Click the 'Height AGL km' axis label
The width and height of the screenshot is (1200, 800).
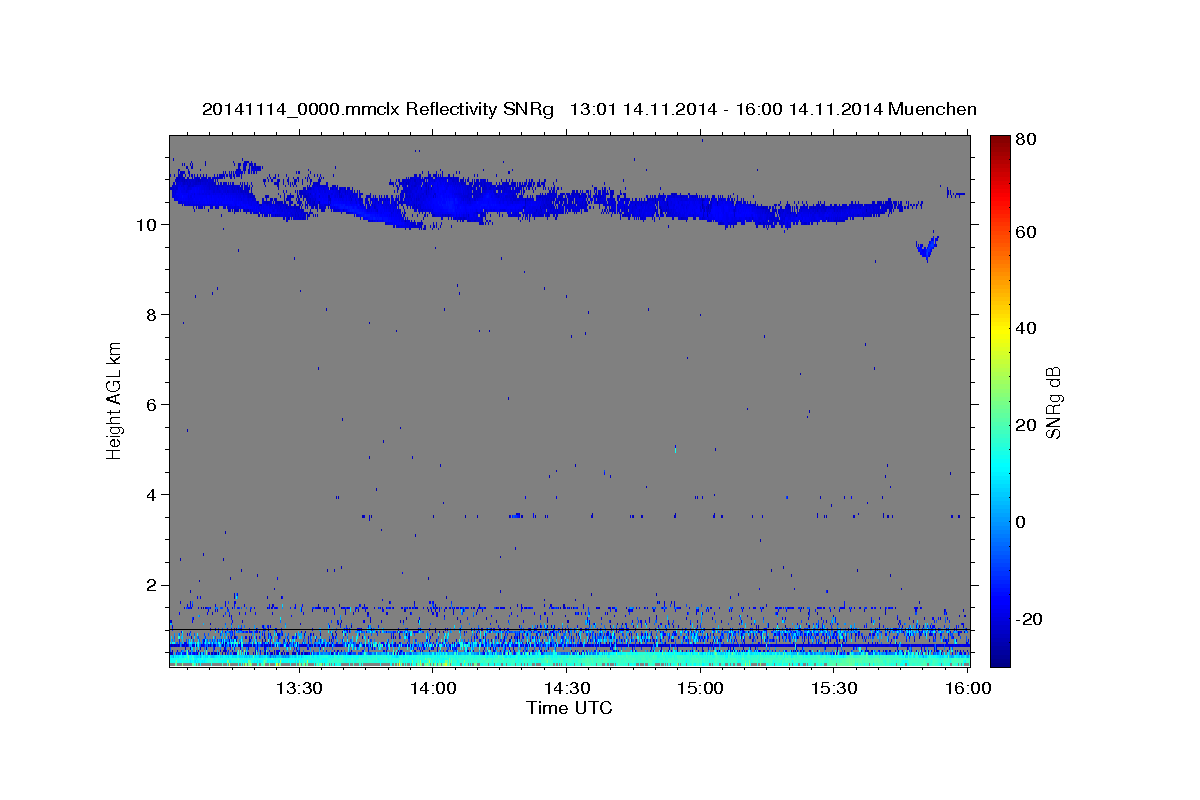(x=115, y=400)
